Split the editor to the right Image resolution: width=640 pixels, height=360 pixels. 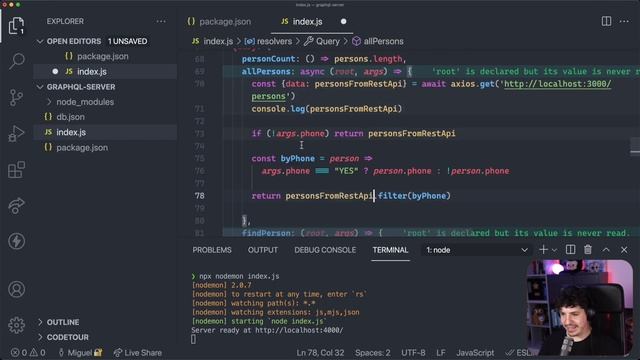pos(606,21)
